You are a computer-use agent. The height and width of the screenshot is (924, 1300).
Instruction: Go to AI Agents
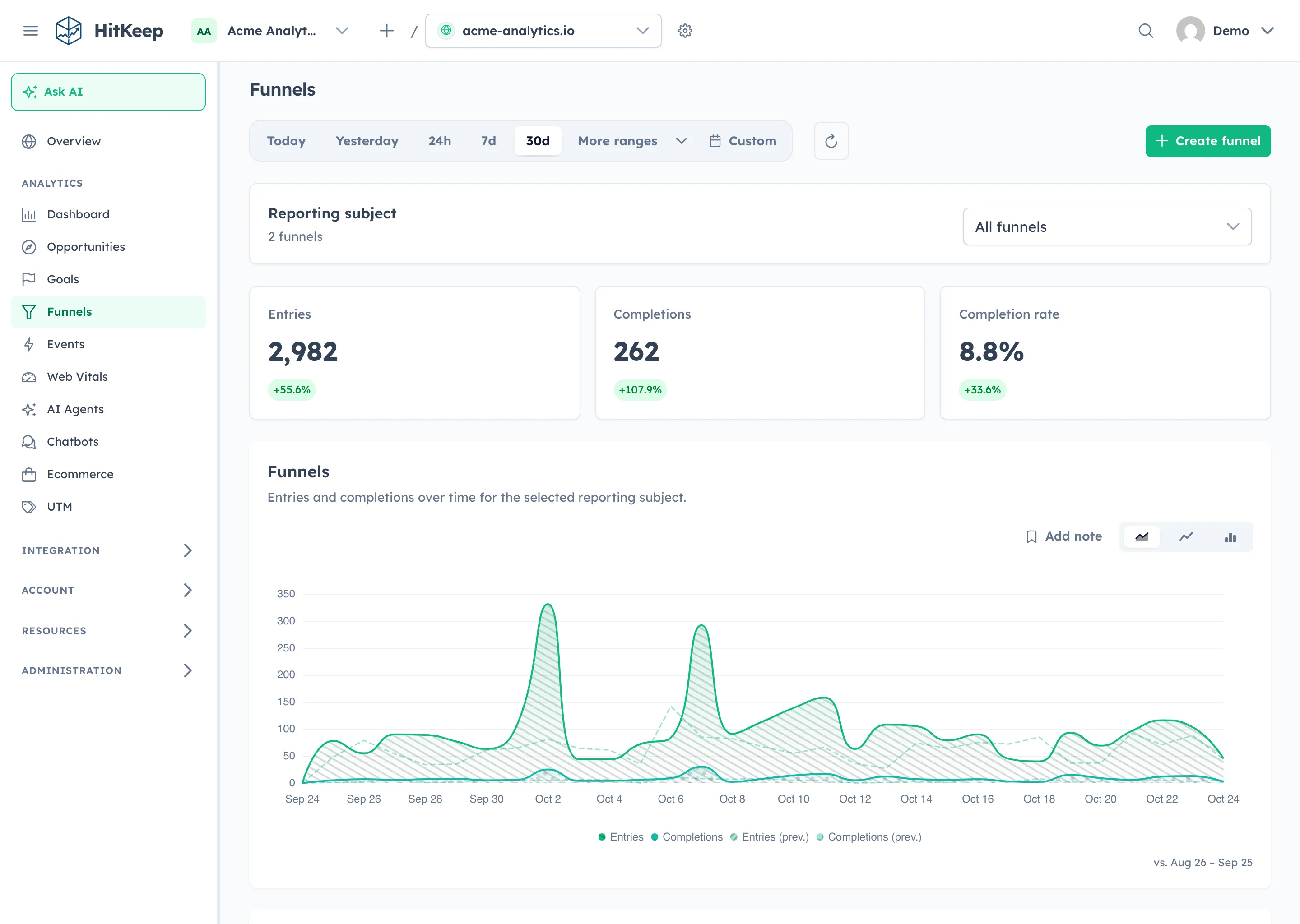(x=108, y=409)
